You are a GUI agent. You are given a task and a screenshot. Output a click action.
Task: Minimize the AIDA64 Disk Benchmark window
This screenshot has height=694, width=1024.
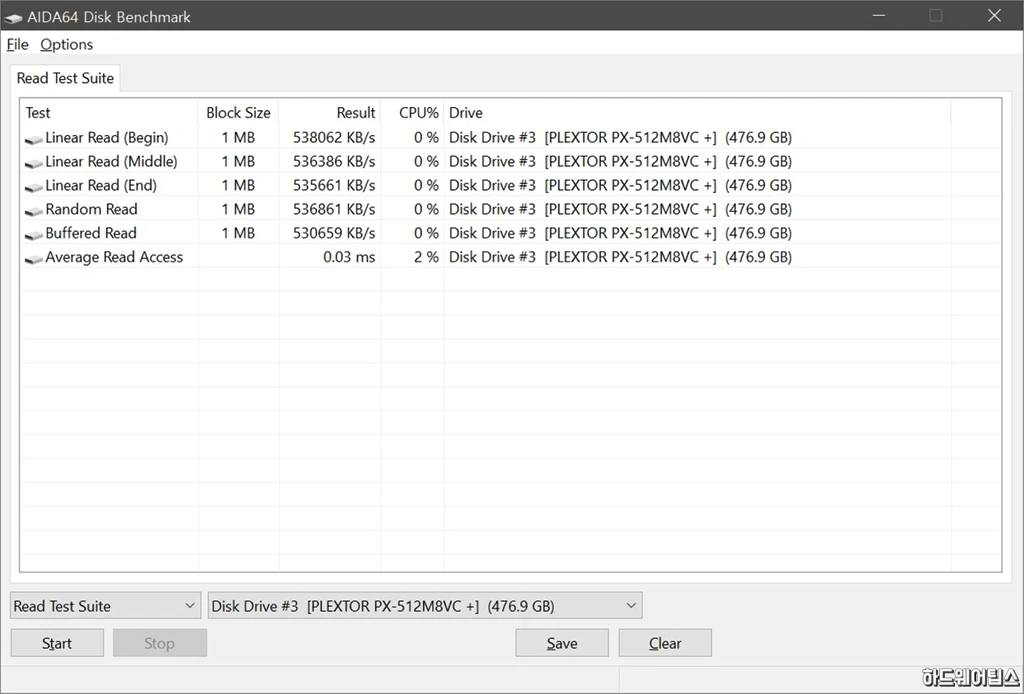point(879,15)
